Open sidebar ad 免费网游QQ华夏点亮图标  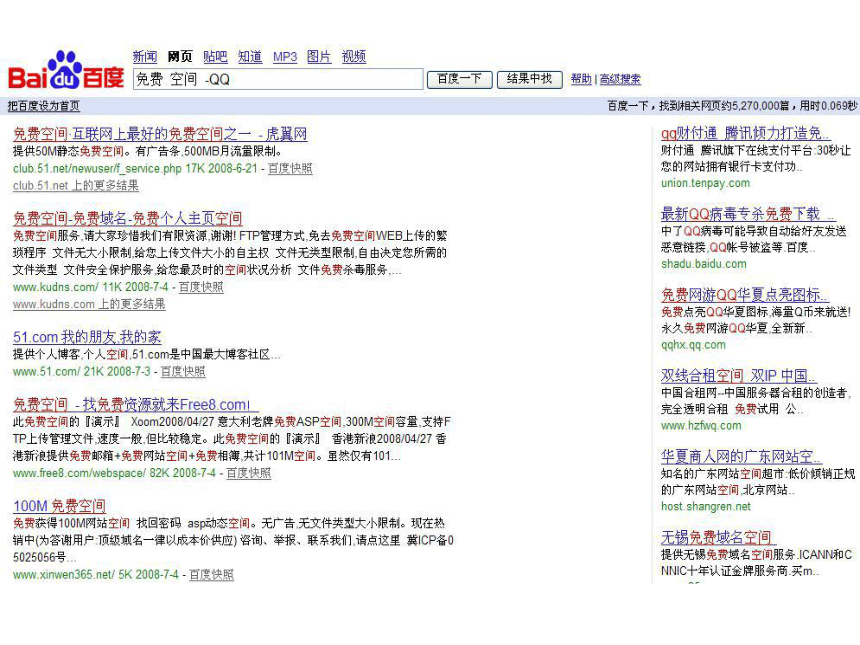pyautogui.click(x=745, y=295)
